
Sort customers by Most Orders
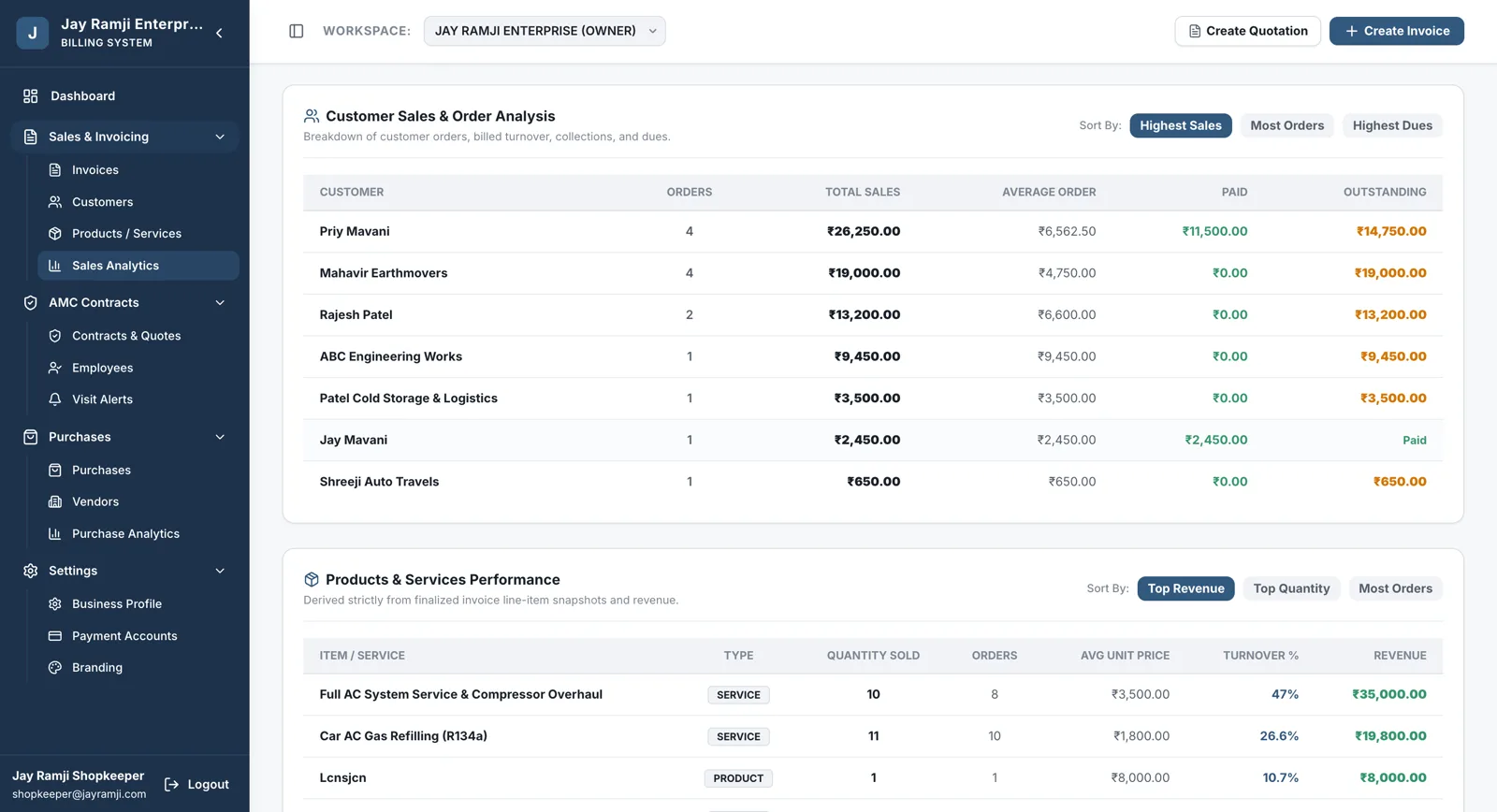pos(1286,125)
